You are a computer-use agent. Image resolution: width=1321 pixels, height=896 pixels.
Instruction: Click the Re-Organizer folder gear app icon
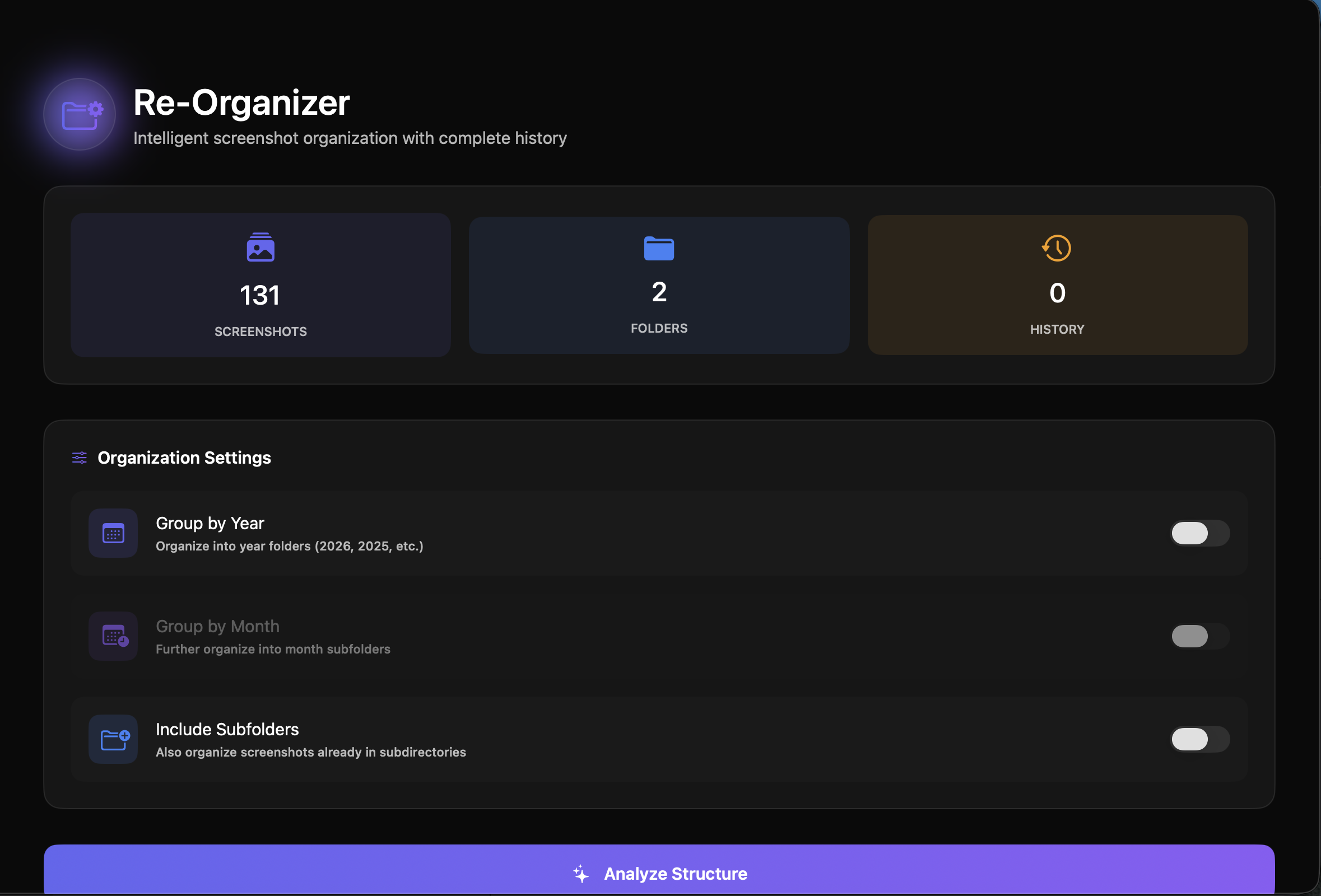click(80, 114)
